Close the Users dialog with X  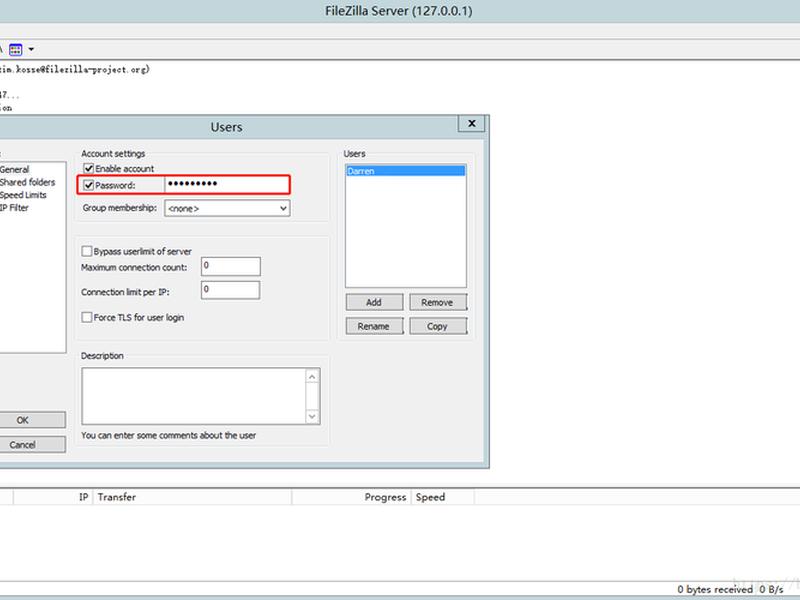tap(471, 123)
